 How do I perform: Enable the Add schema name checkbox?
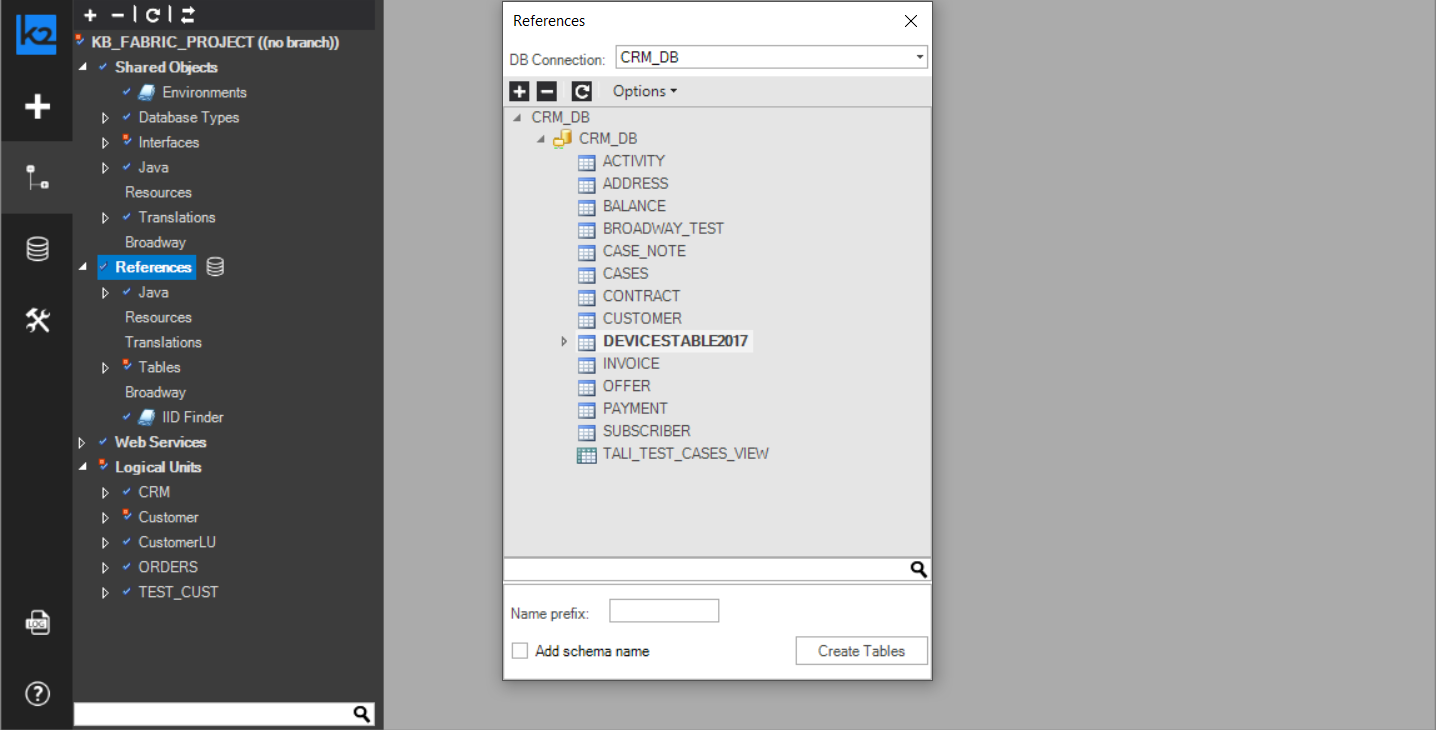point(520,651)
